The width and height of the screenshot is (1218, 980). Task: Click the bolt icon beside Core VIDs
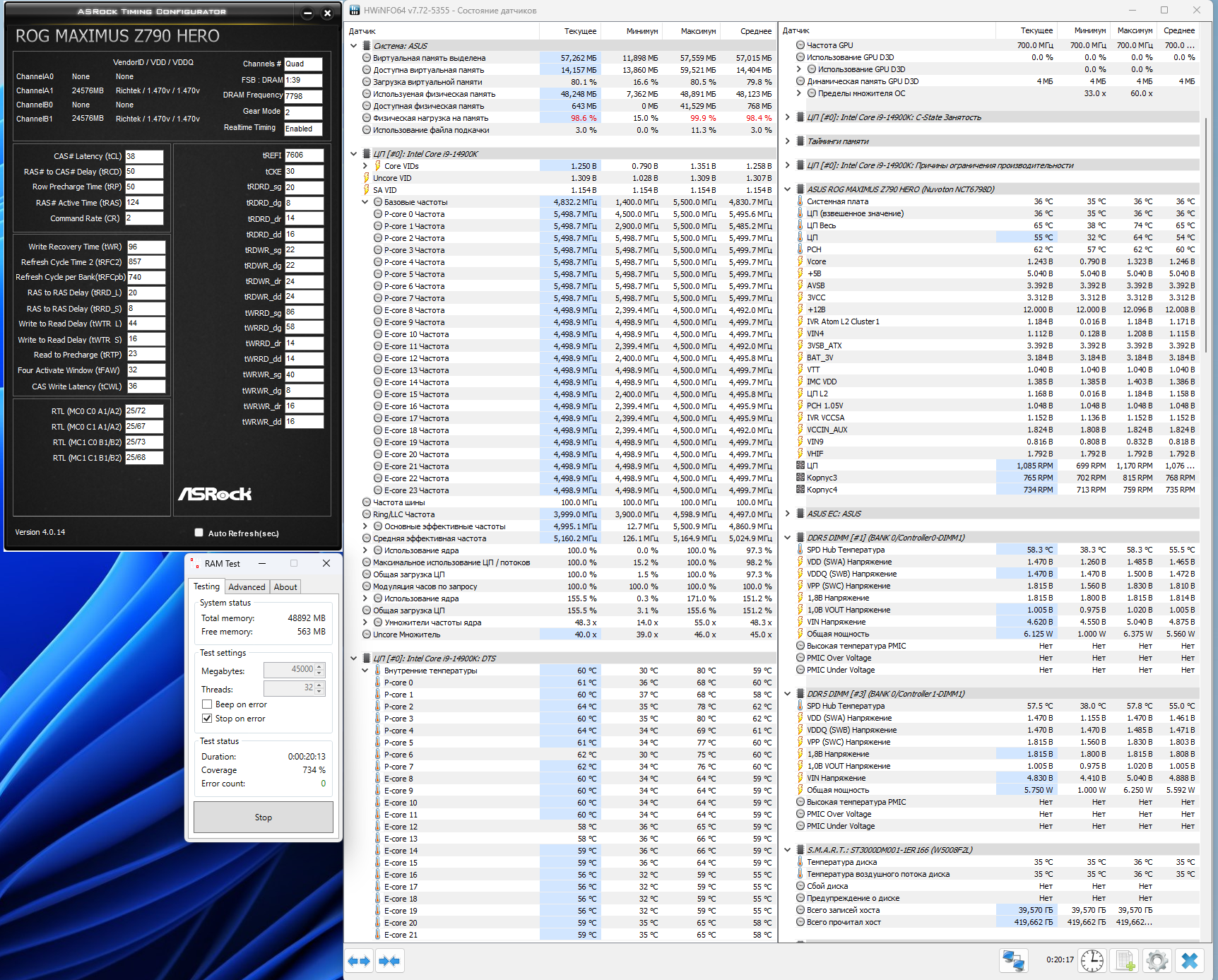click(378, 166)
